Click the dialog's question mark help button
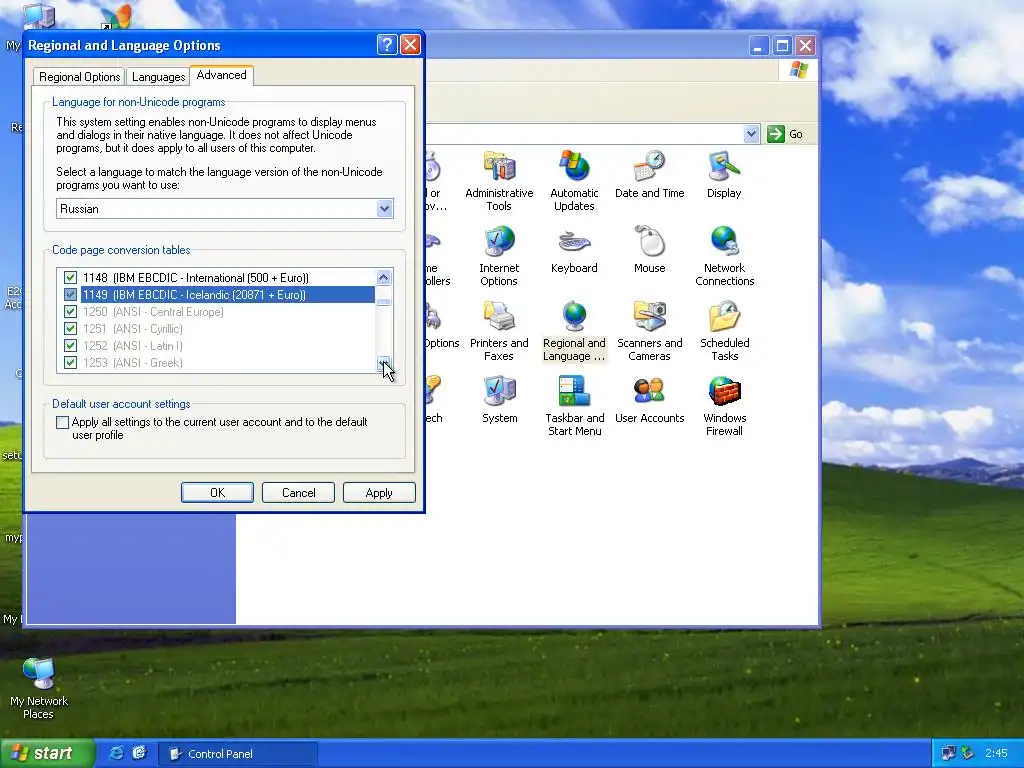Screen dimensions: 1024x768 [387, 44]
